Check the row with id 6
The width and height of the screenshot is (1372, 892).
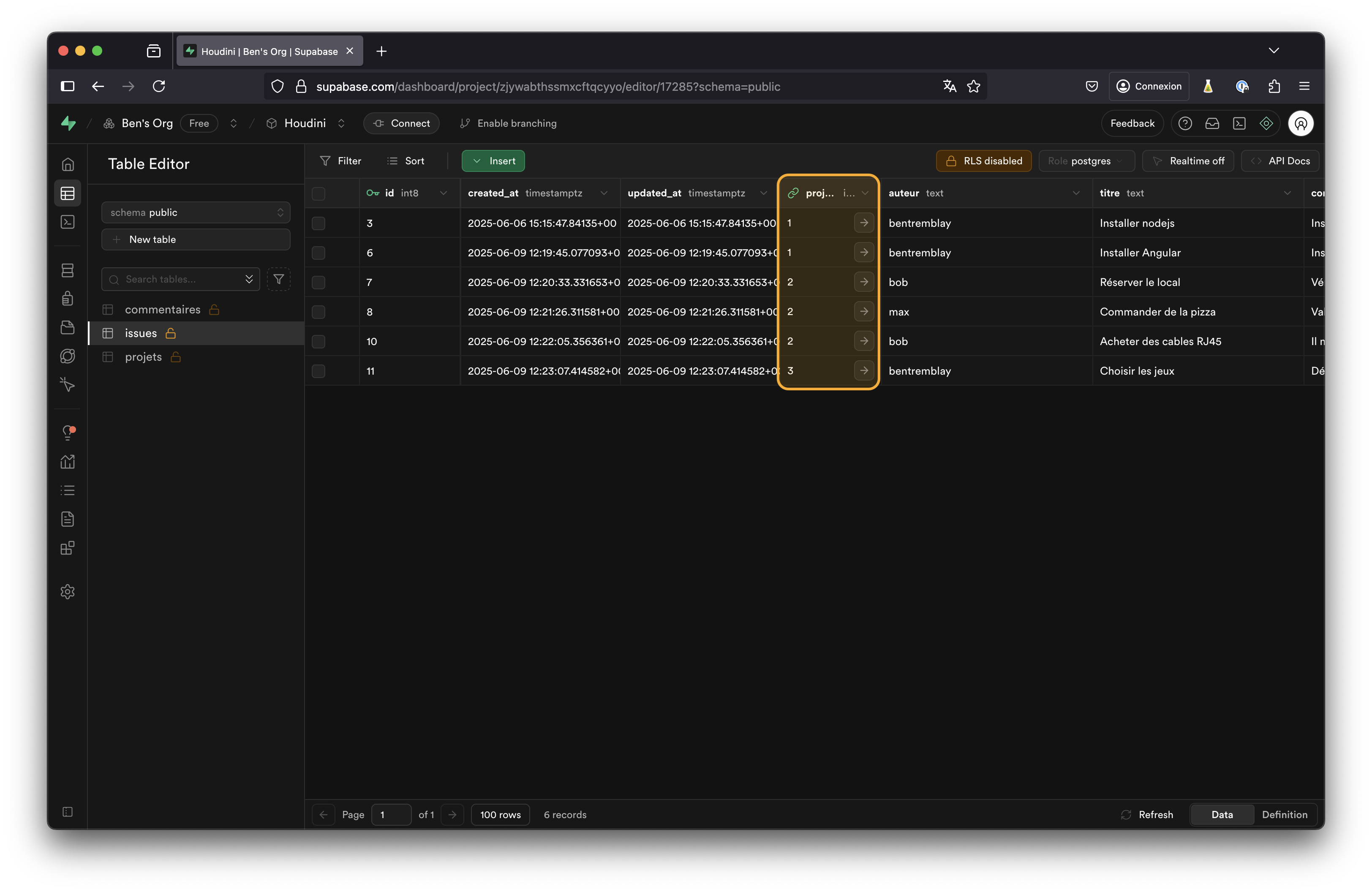coord(318,253)
